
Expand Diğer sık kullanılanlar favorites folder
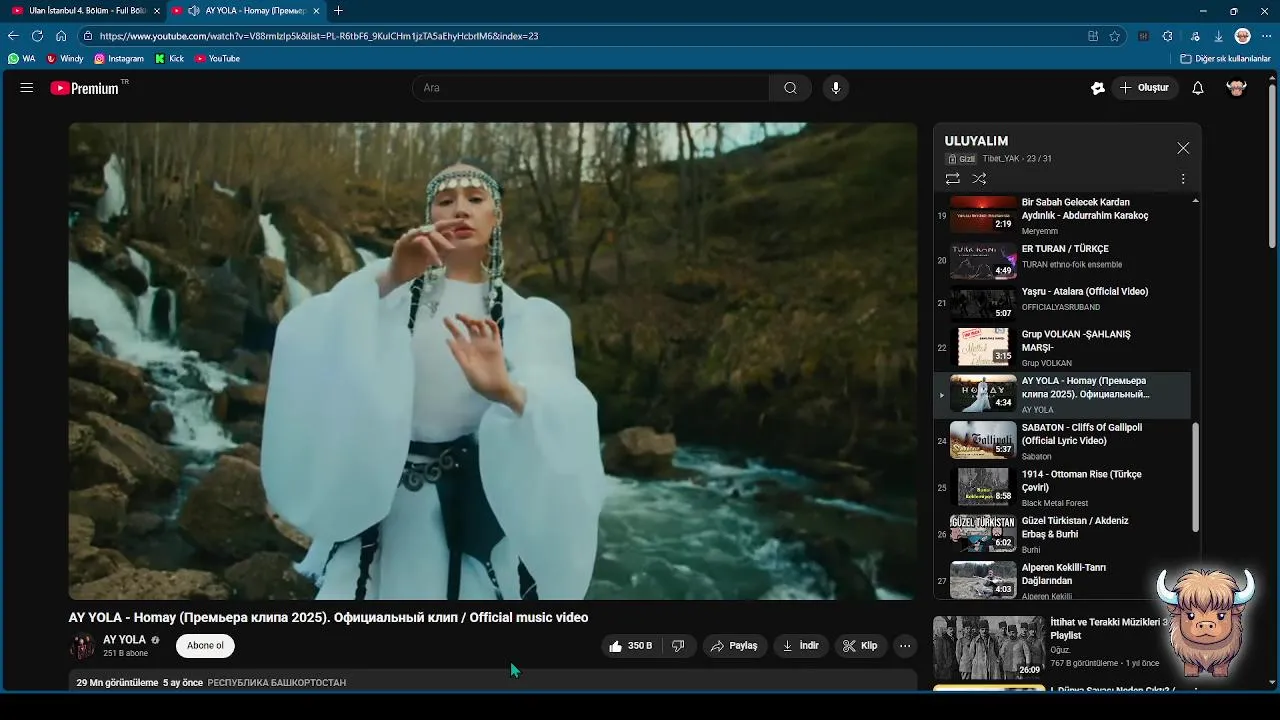1225,59
